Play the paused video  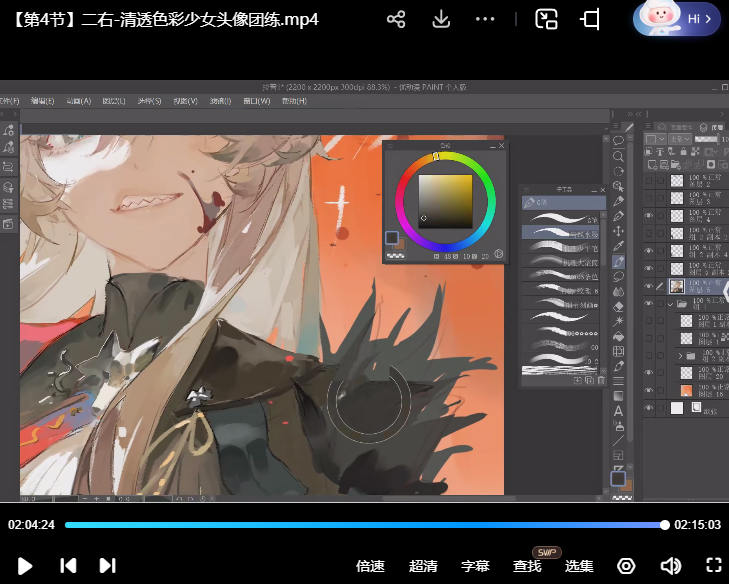coord(25,565)
